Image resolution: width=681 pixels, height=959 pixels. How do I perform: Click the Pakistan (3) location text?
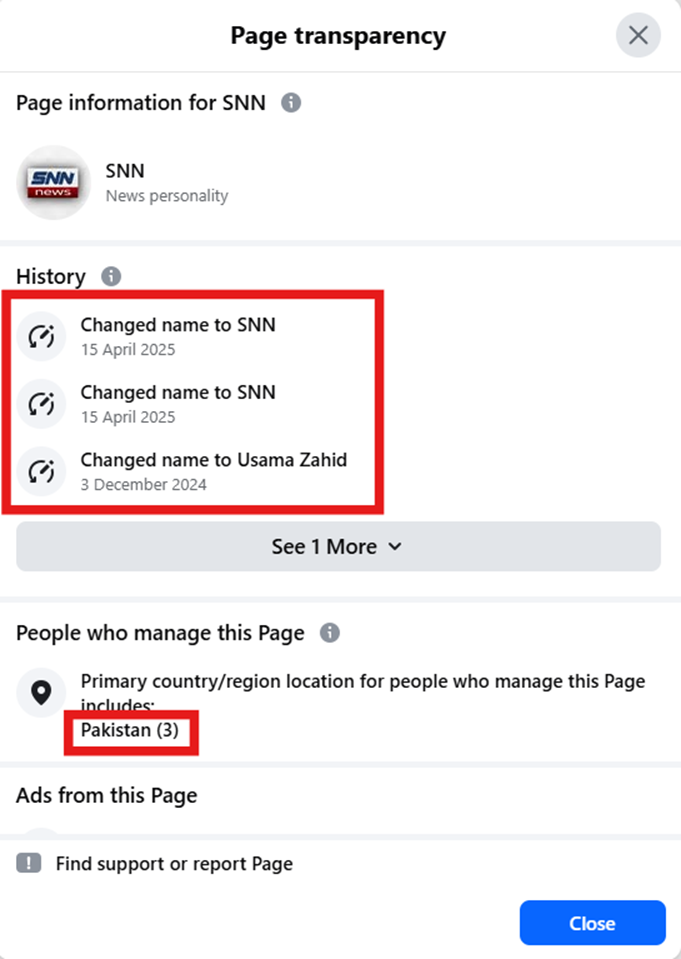pos(130,730)
